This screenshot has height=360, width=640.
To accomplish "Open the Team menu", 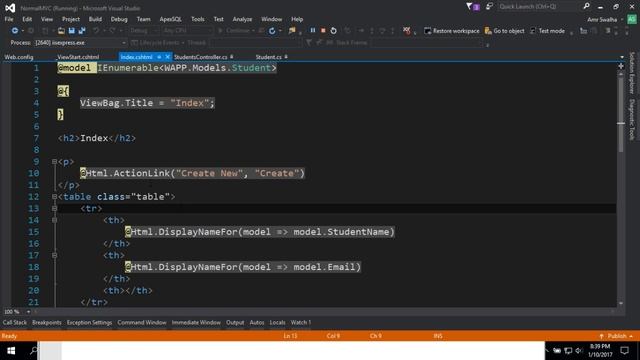I will pos(143,19).
